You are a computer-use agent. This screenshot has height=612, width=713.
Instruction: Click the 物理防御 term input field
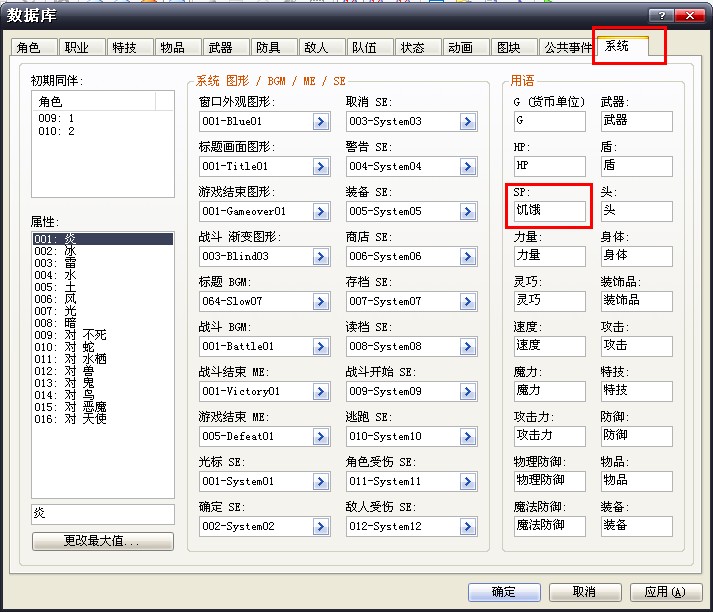pyautogui.click(x=549, y=481)
